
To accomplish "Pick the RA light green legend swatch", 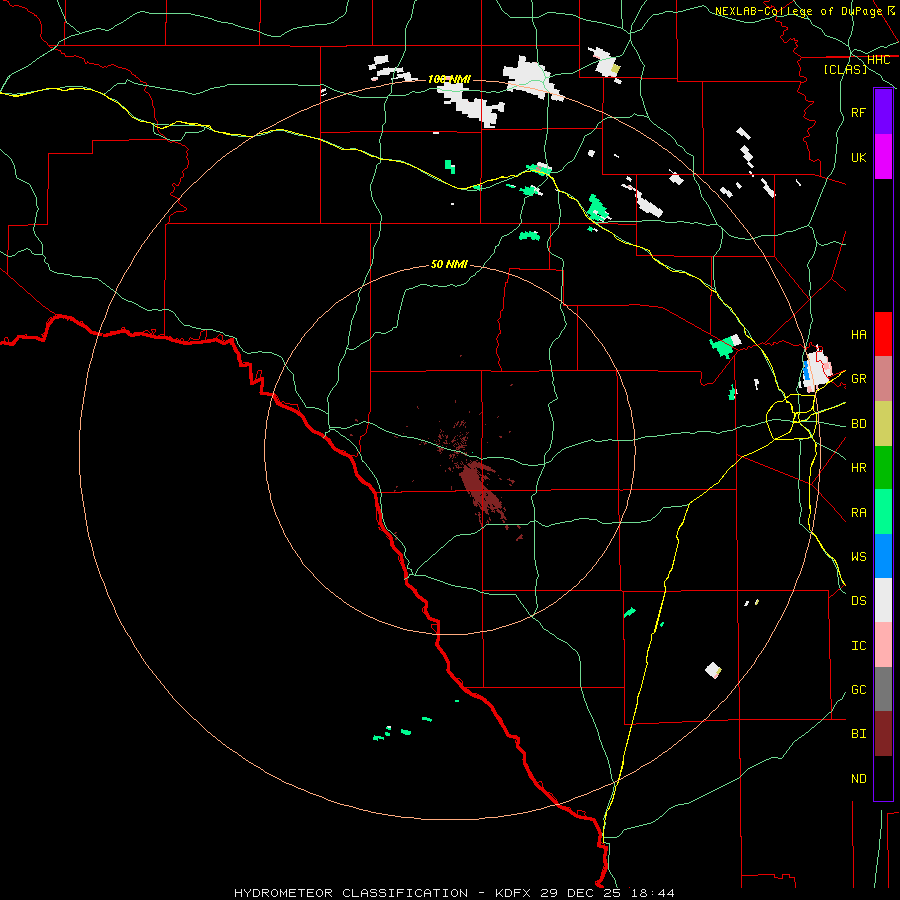I will [x=883, y=512].
